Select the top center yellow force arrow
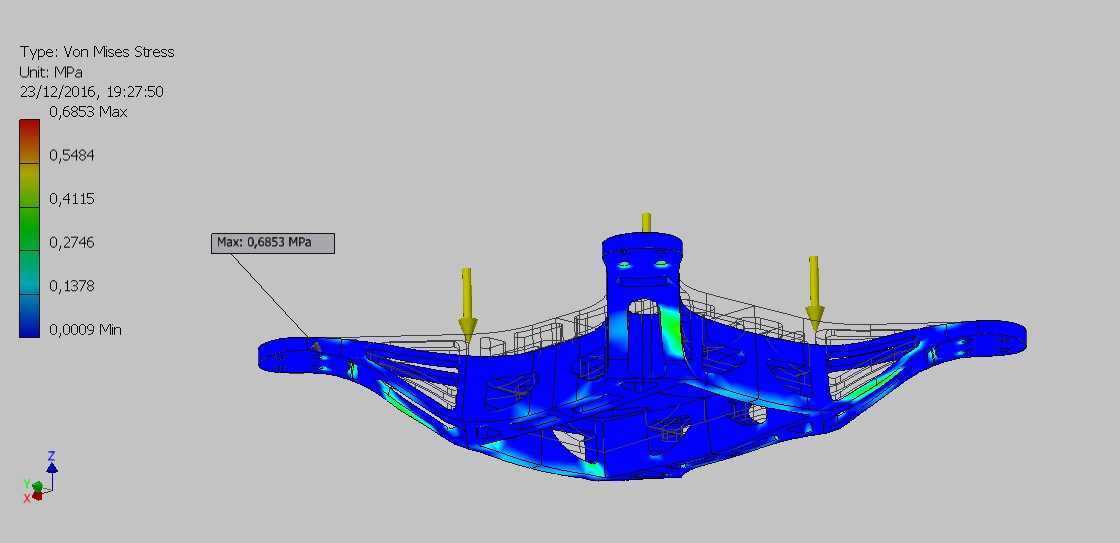1120x543 pixels. (646, 222)
